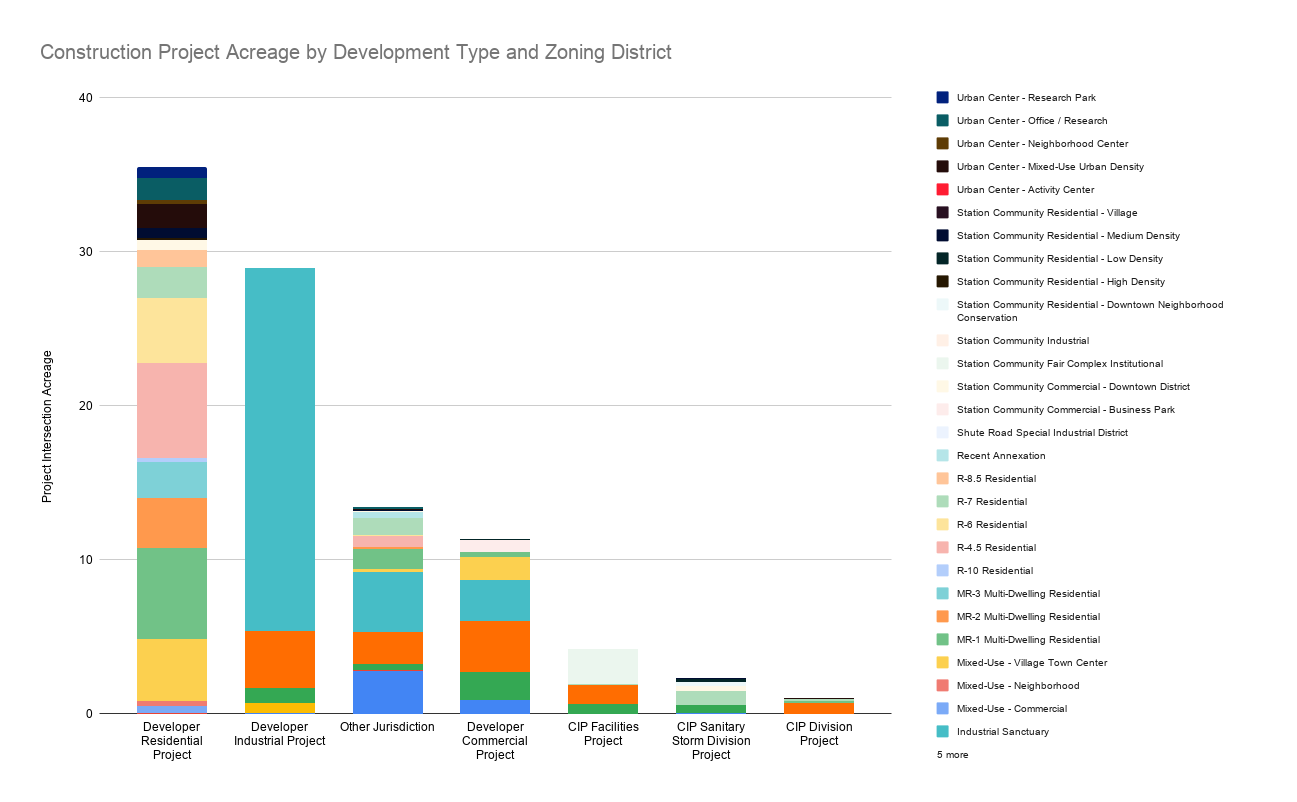Click 'MR-1 Multi-Dwelling Residential' legend label
Image resolution: width=1297 pixels, height=802 pixels.
point(1028,640)
